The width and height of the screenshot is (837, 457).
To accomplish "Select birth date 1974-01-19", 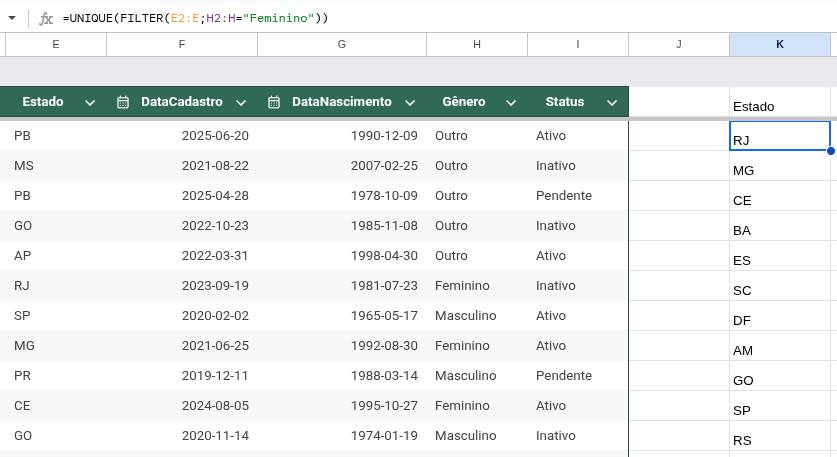I will (x=342, y=436).
